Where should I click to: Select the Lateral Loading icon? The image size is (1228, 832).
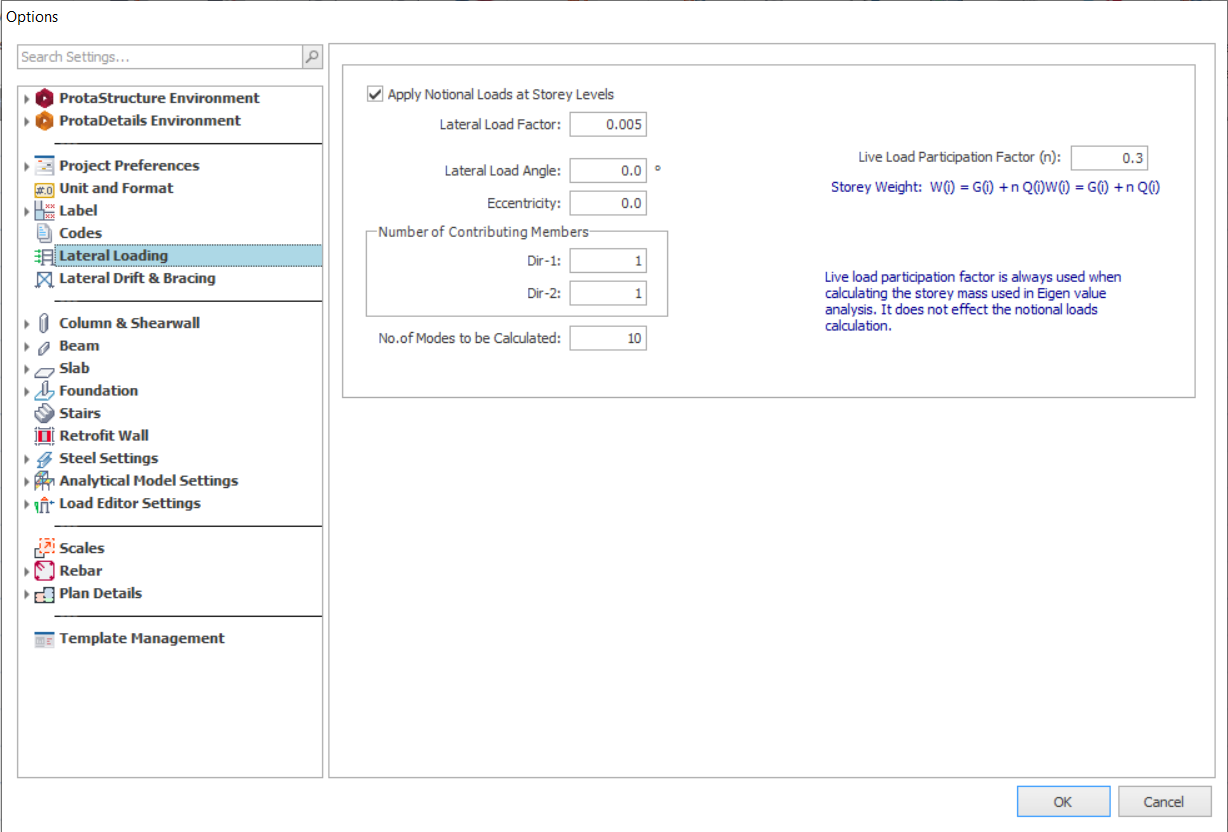[x=42, y=255]
